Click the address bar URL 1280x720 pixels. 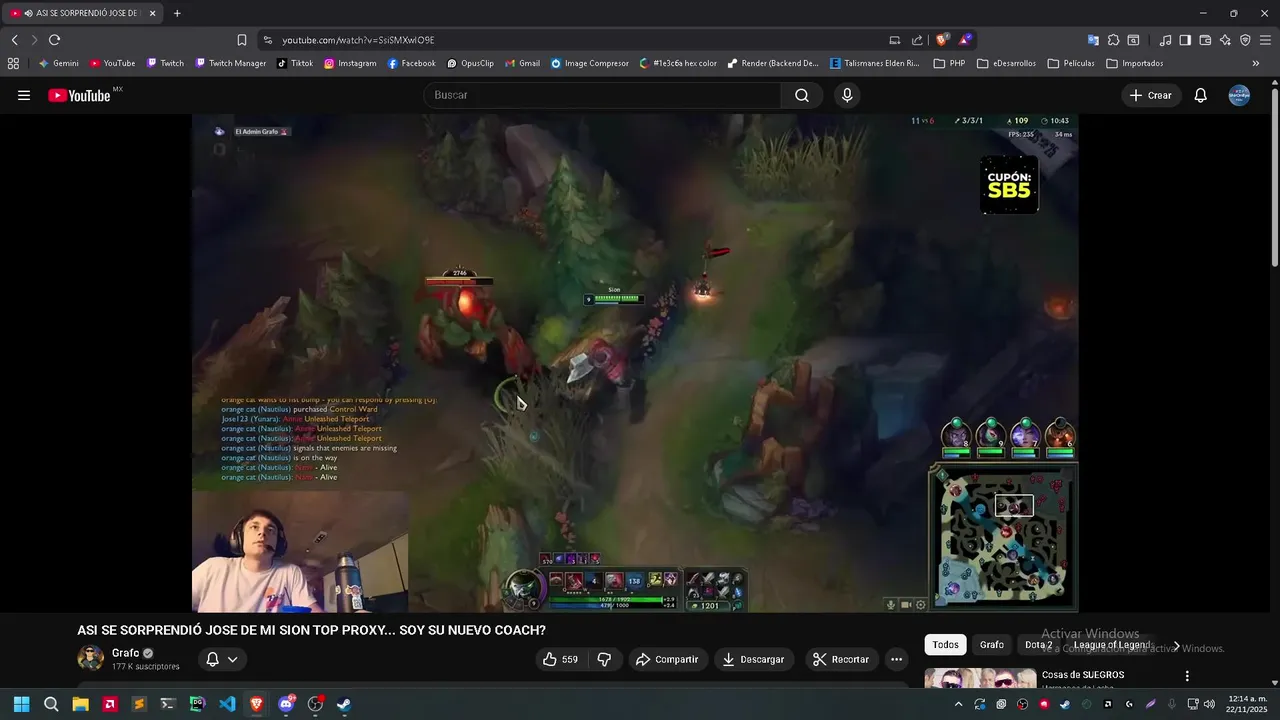coord(358,40)
